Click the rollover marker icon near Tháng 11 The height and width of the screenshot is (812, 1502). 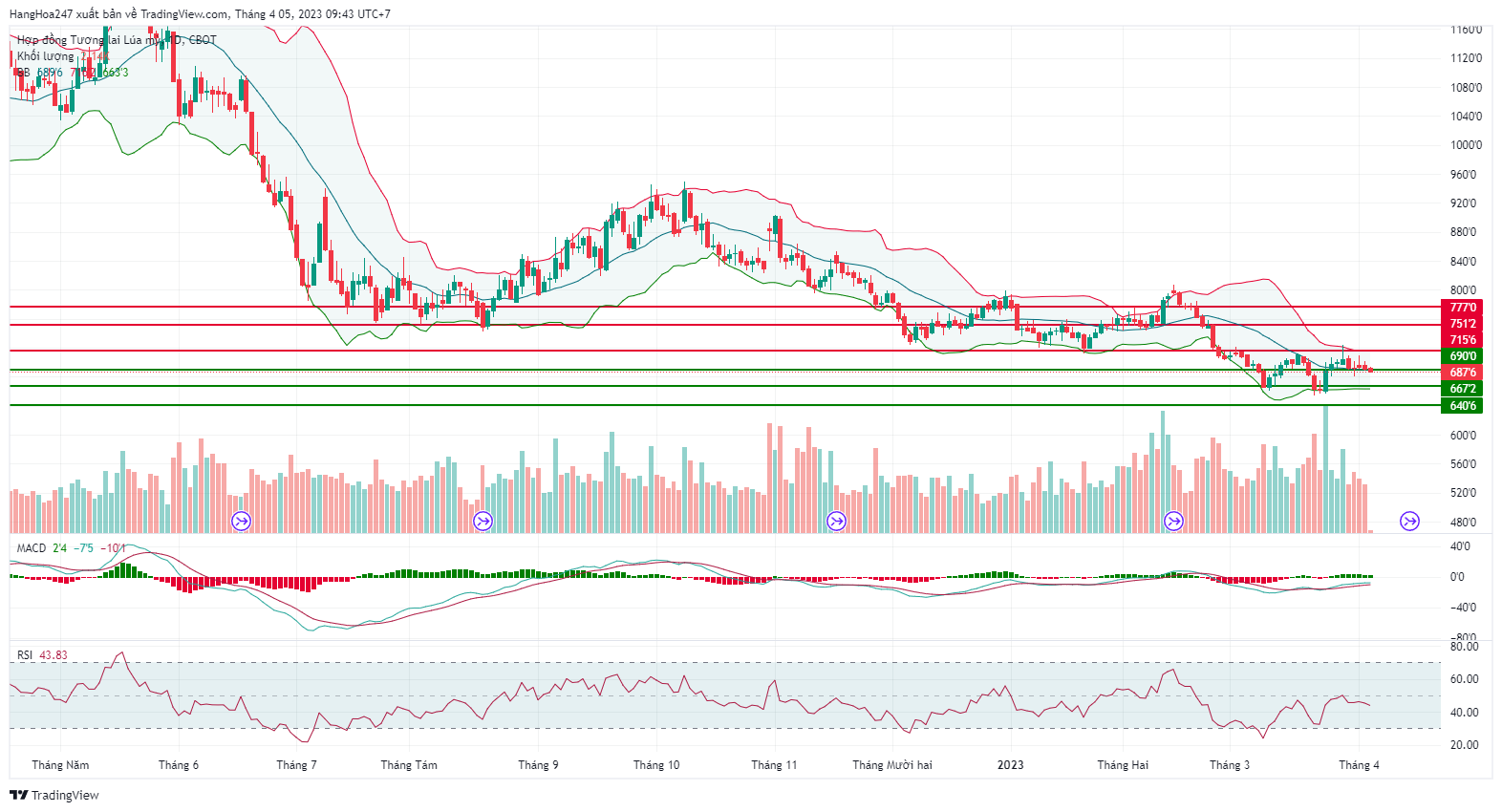[x=837, y=522]
